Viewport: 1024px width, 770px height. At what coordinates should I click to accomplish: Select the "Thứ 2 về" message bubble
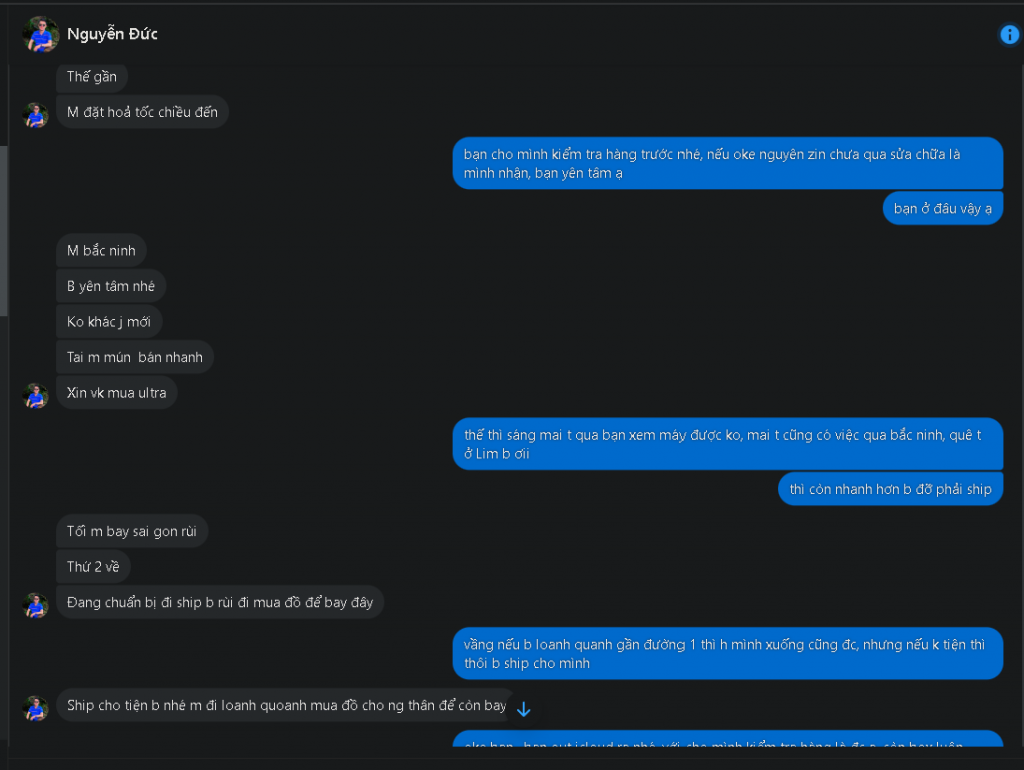(93, 567)
